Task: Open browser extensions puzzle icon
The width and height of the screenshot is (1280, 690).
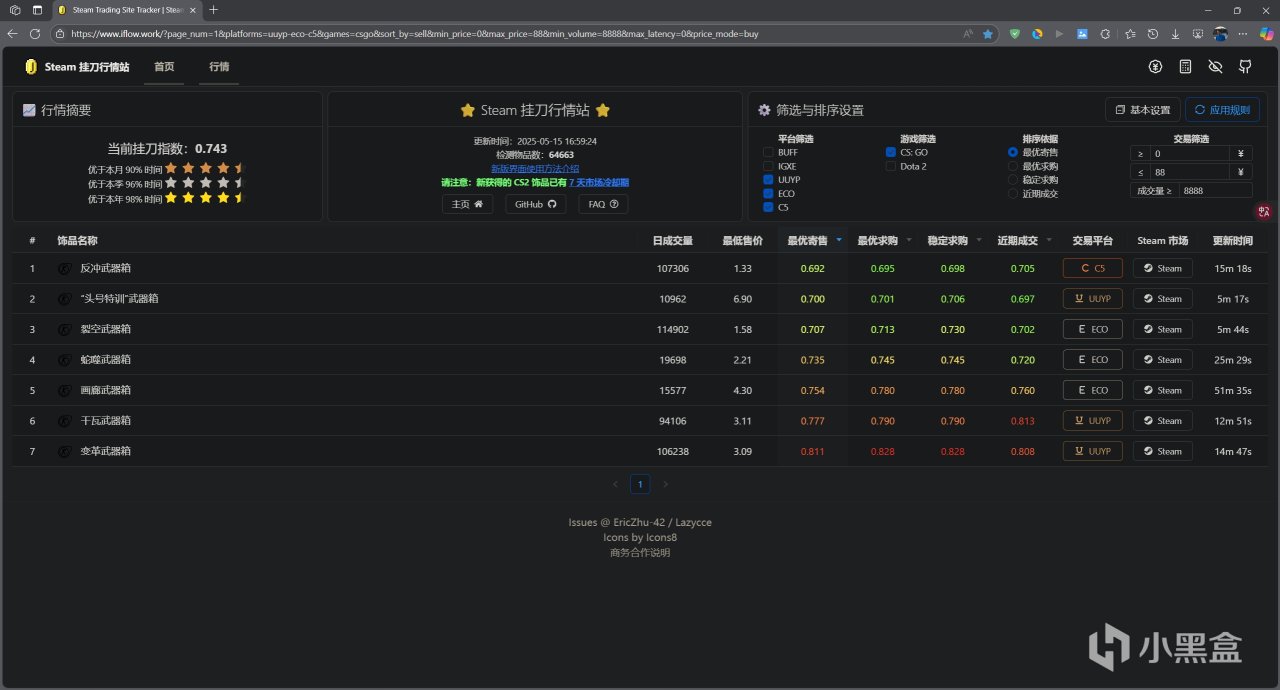Action: coord(1105,33)
